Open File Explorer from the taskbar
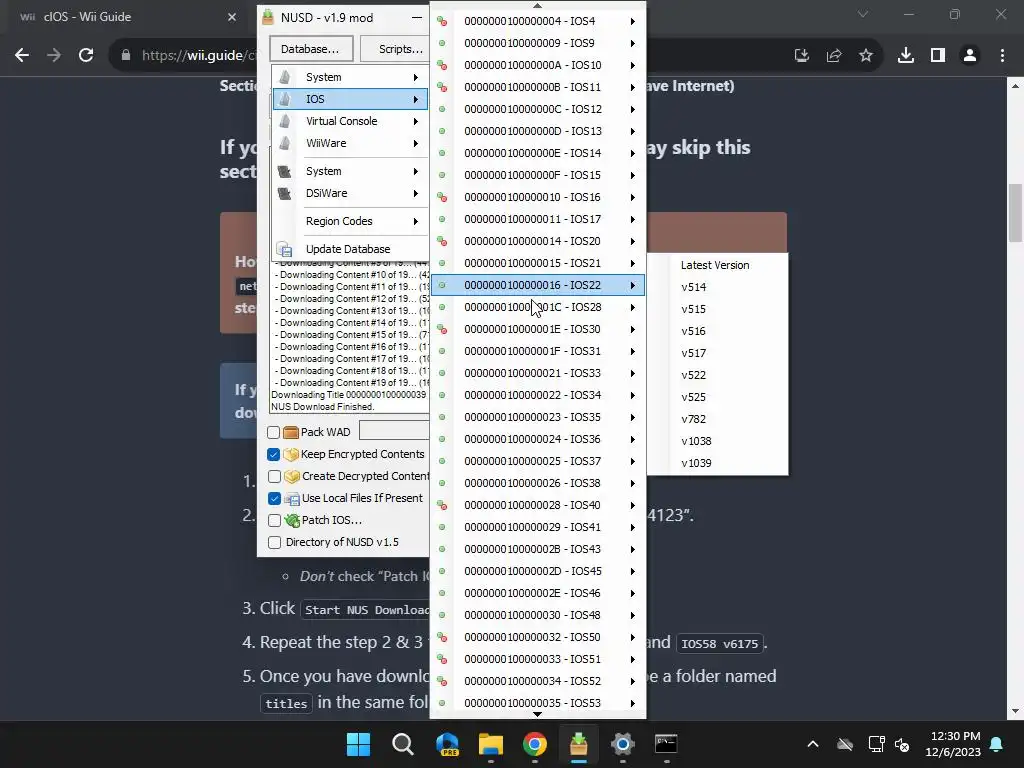 click(x=491, y=744)
